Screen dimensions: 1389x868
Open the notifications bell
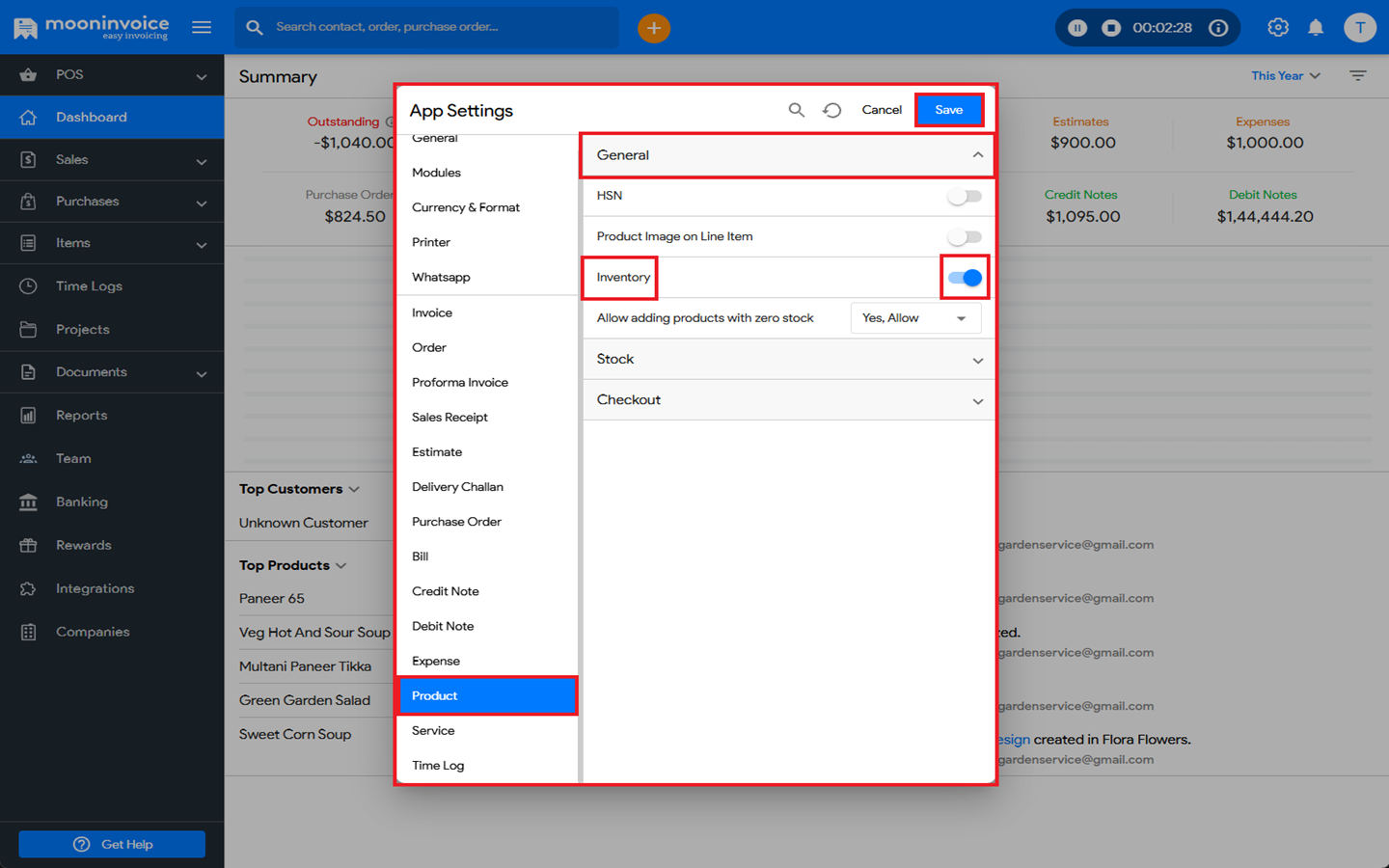click(1316, 28)
